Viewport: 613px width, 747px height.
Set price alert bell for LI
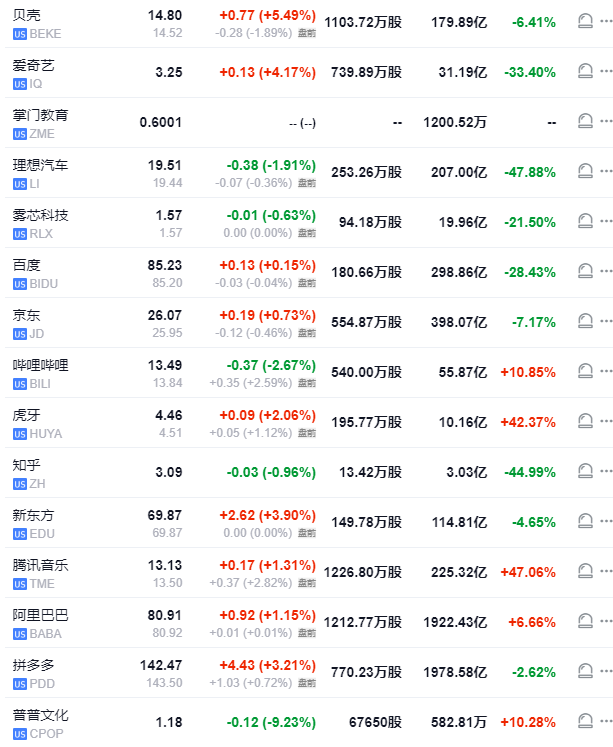pos(585,171)
